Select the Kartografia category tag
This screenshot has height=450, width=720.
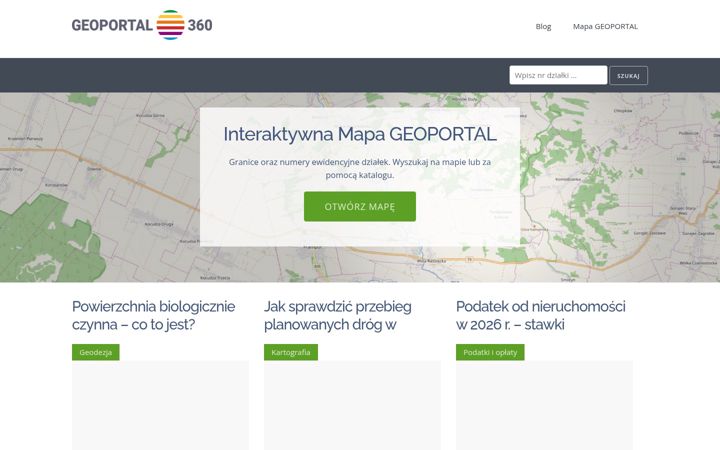click(291, 352)
